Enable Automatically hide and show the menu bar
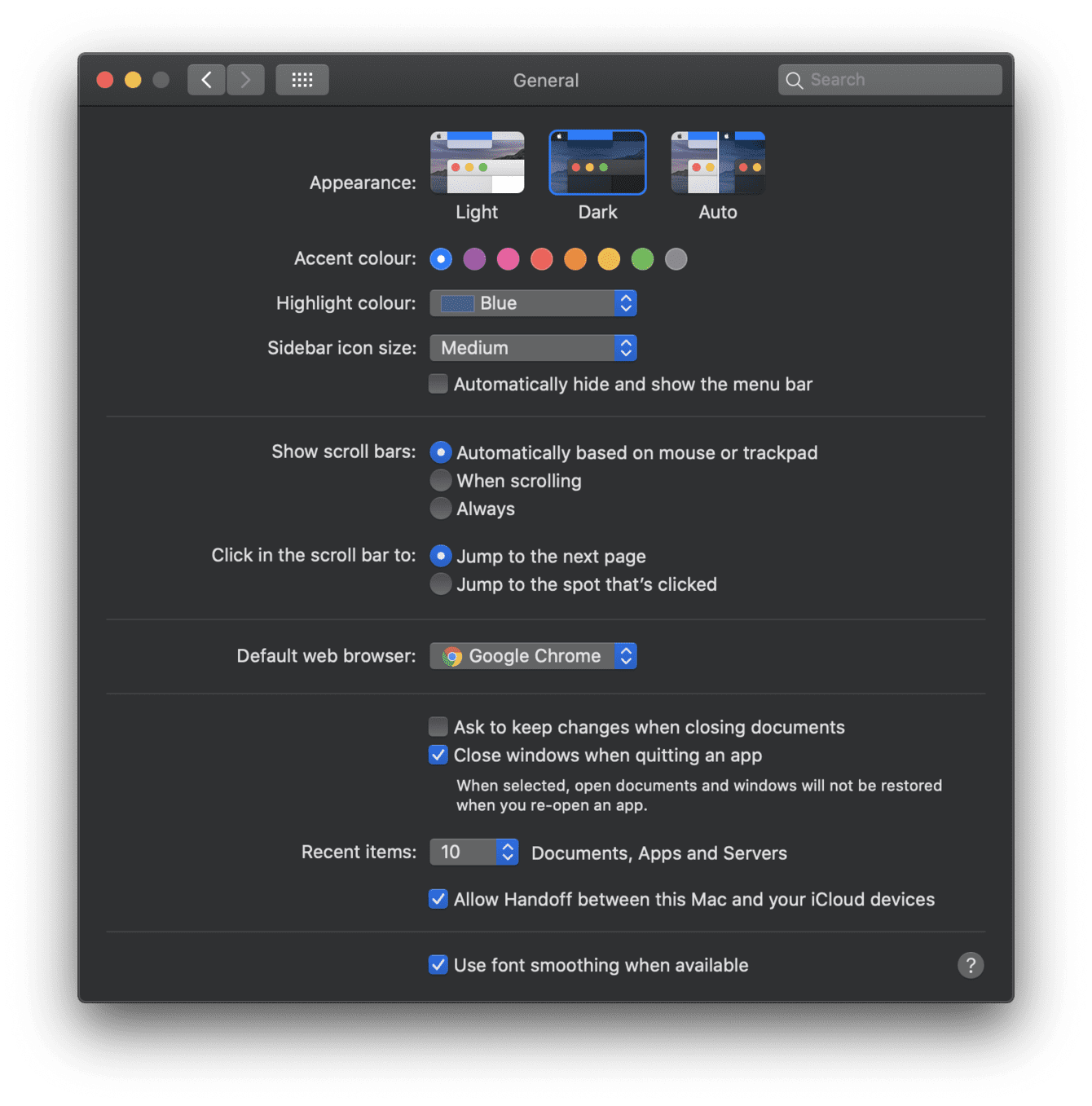This screenshot has height=1106, width=1092. tap(438, 383)
